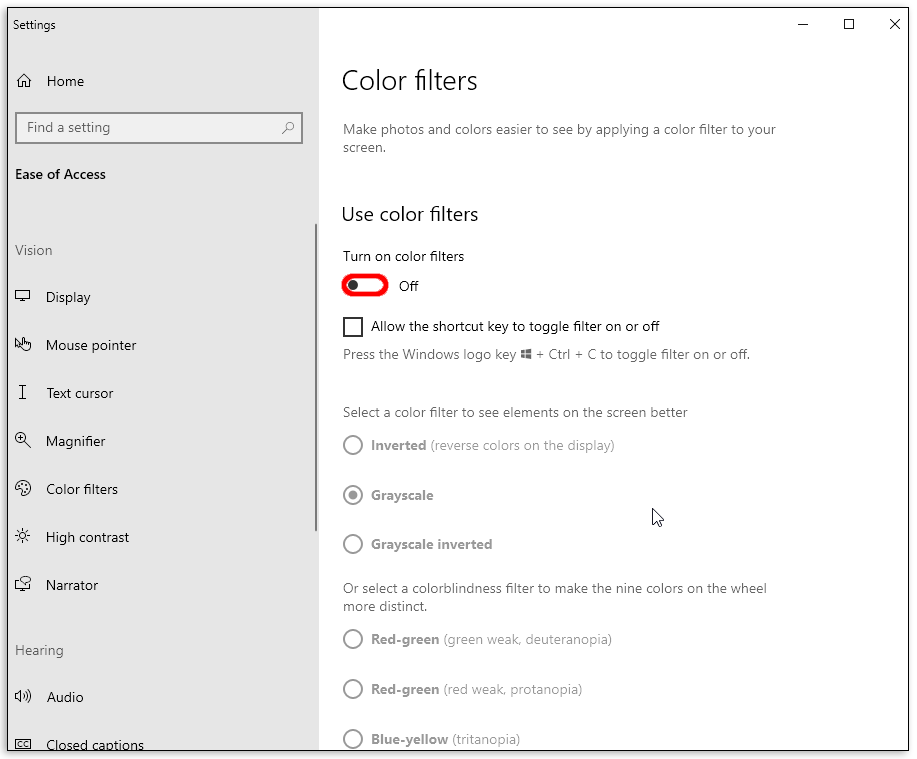The width and height of the screenshot is (917, 759).
Task: Click the Find a setting search box
Action: coord(150,128)
